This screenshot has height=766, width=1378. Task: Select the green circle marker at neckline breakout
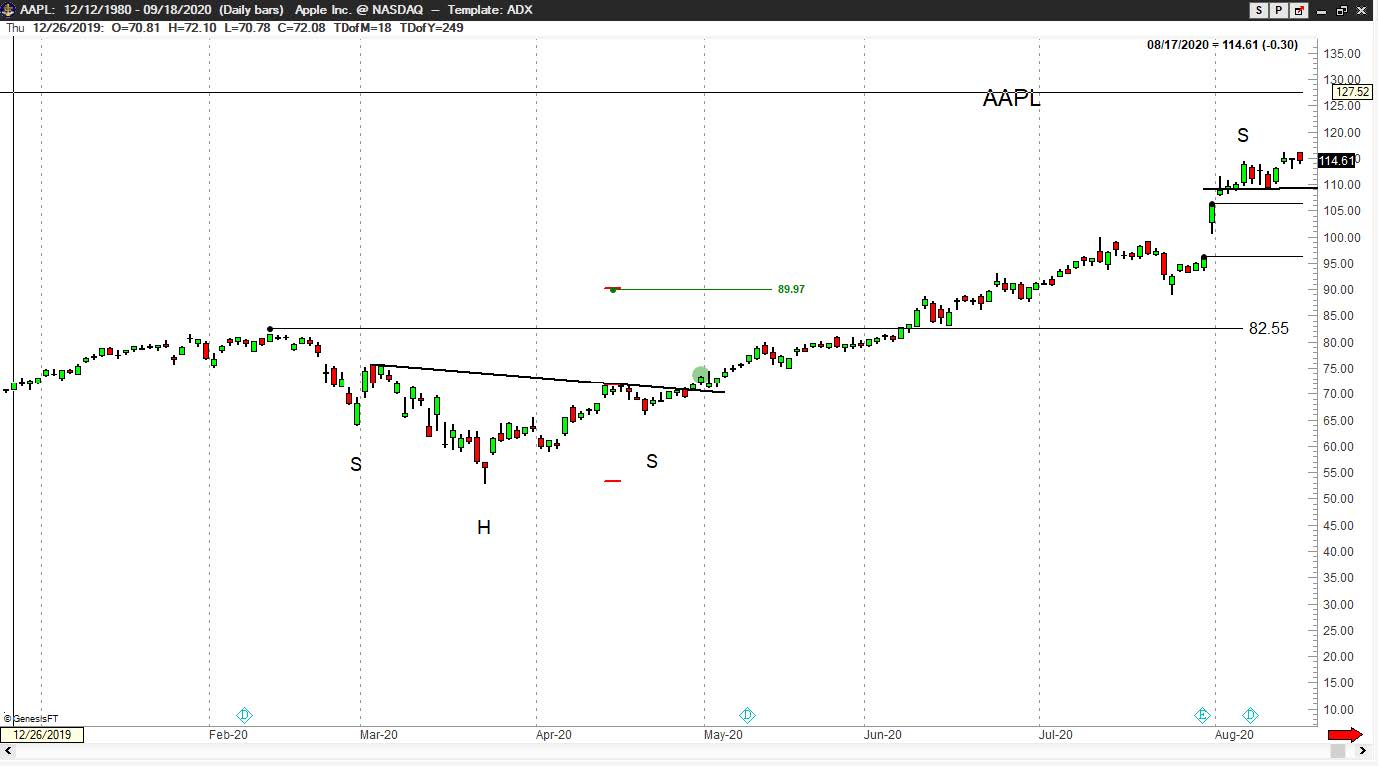(x=700, y=376)
